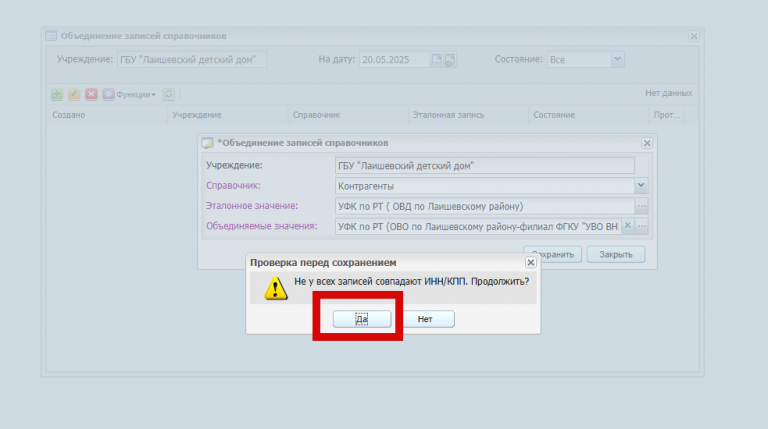The image size is (768, 429).
Task: Click the Учреждение field in the edit form
Action: [x=485, y=166]
